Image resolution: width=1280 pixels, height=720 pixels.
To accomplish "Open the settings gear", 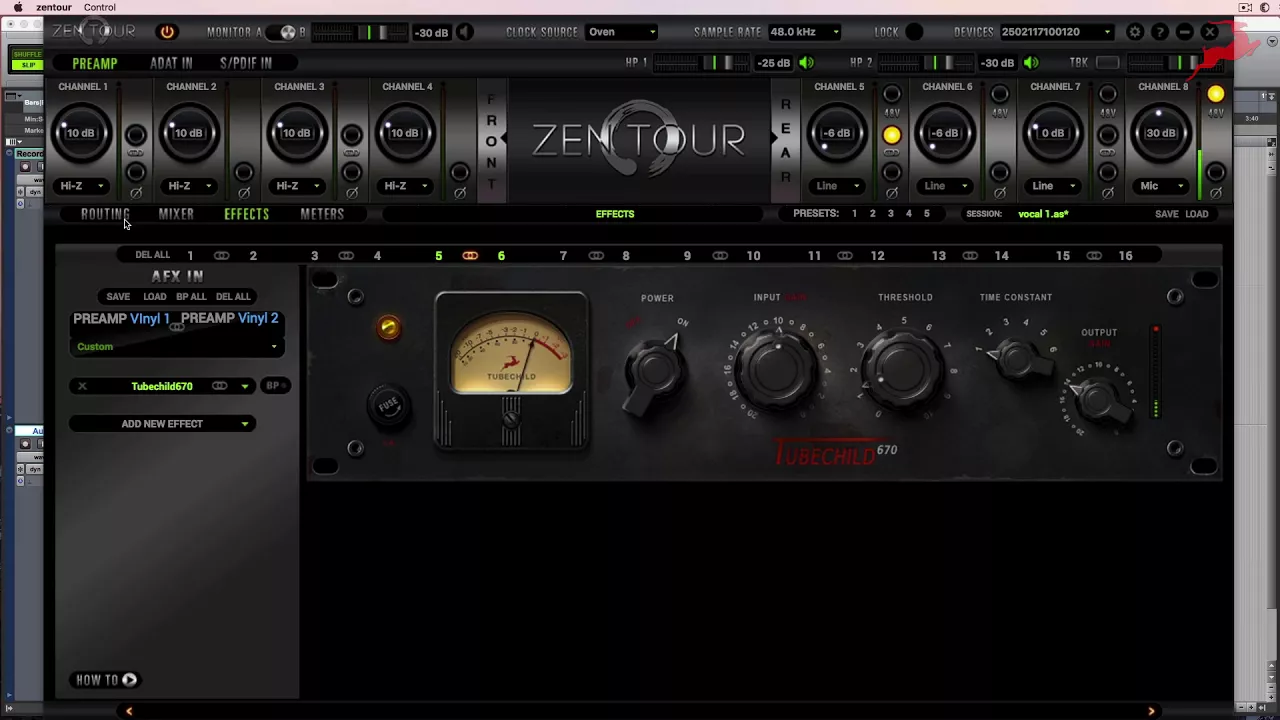I will pos(1134,32).
